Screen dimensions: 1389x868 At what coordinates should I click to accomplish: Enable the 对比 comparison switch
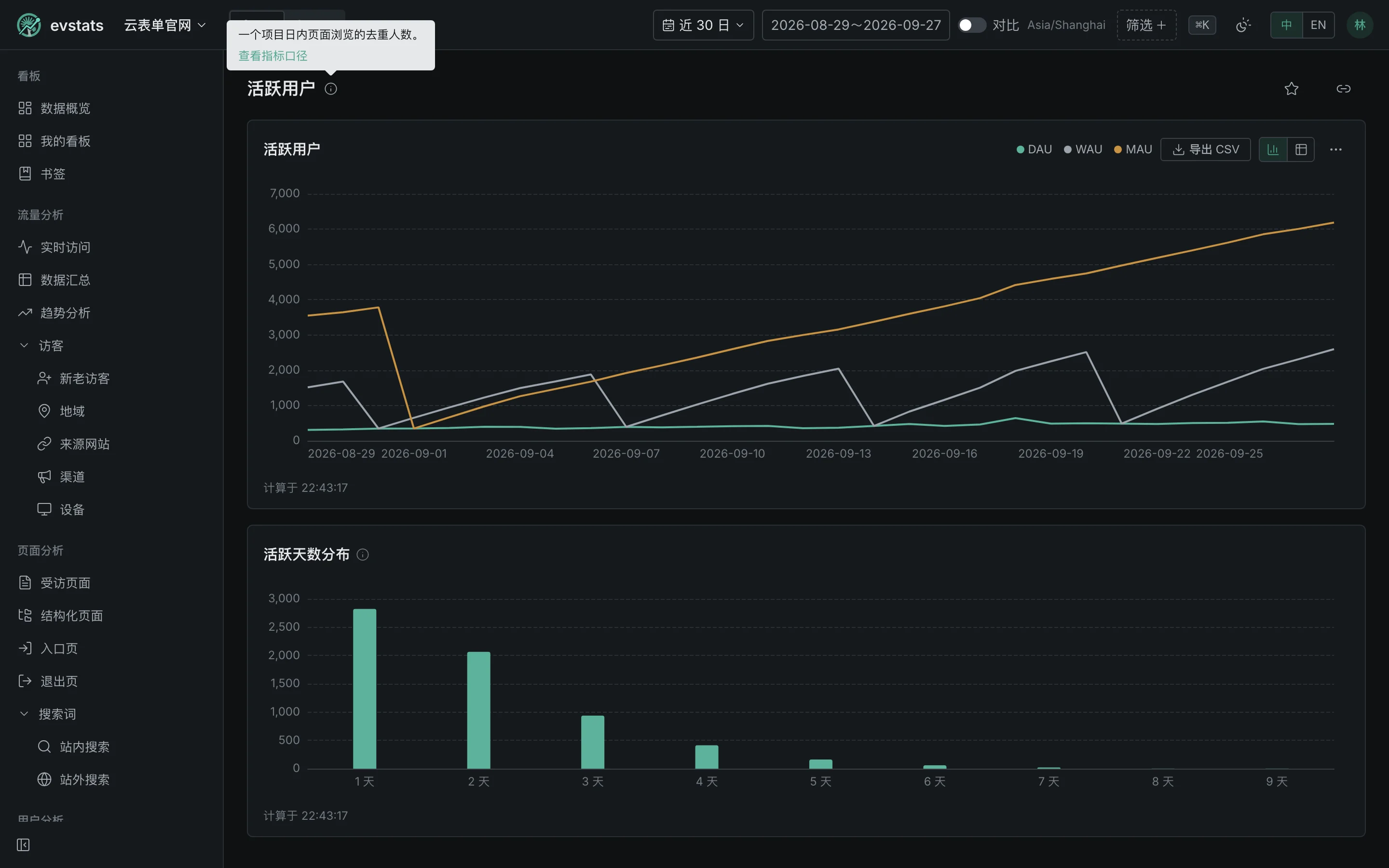pyautogui.click(x=972, y=25)
